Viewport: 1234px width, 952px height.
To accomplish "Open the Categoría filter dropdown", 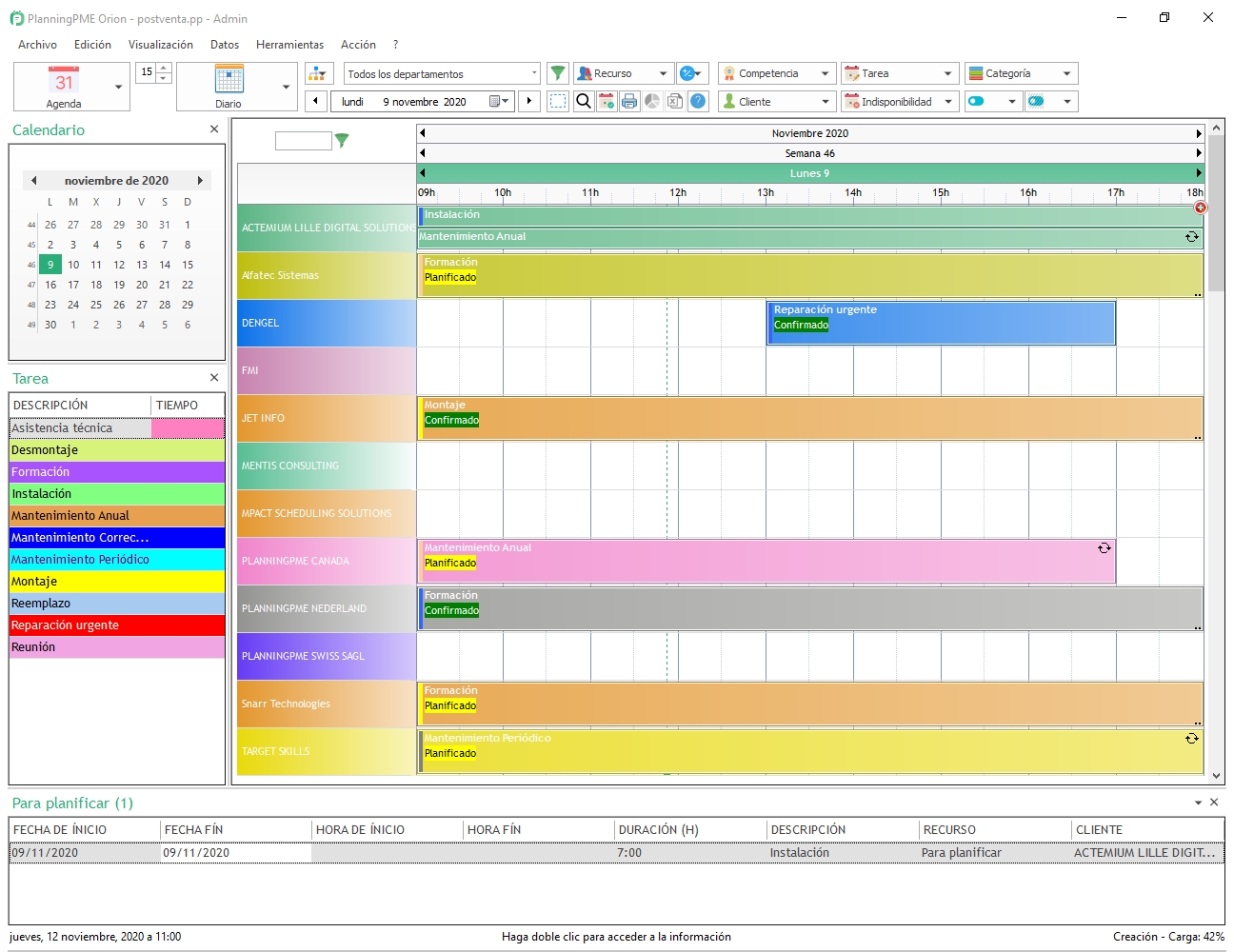I will coord(1021,73).
